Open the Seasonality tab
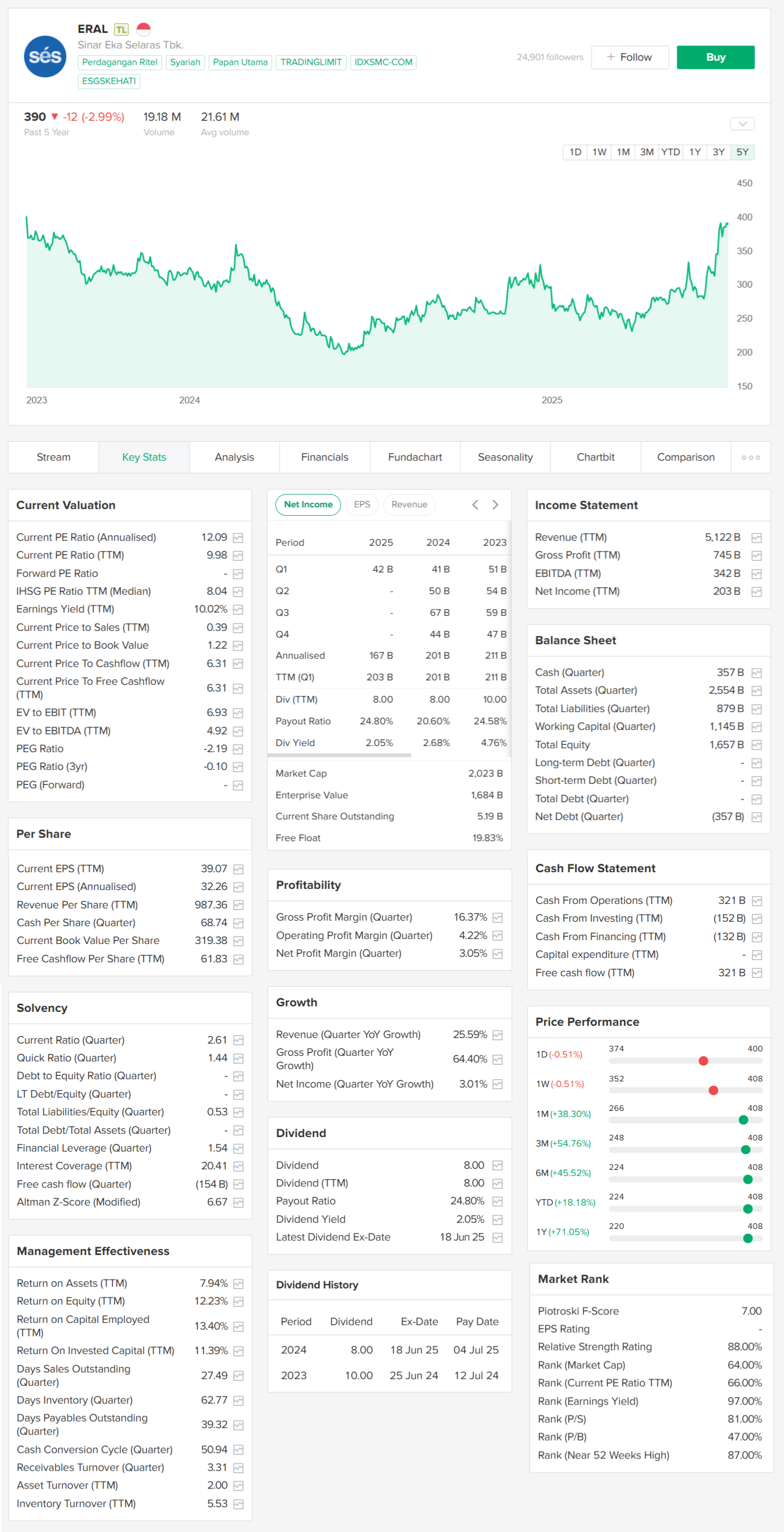The image size is (784, 1532). pyautogui.click(x=505, y=457)
